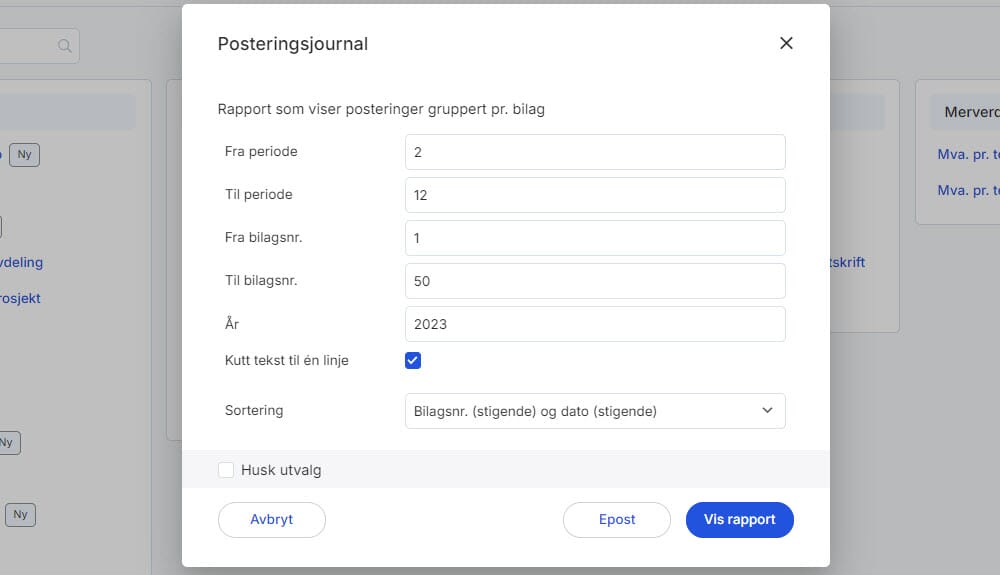The image size is (1000, 575).
Task: Click Vis rapport to show report
Action: click(739, 520)
